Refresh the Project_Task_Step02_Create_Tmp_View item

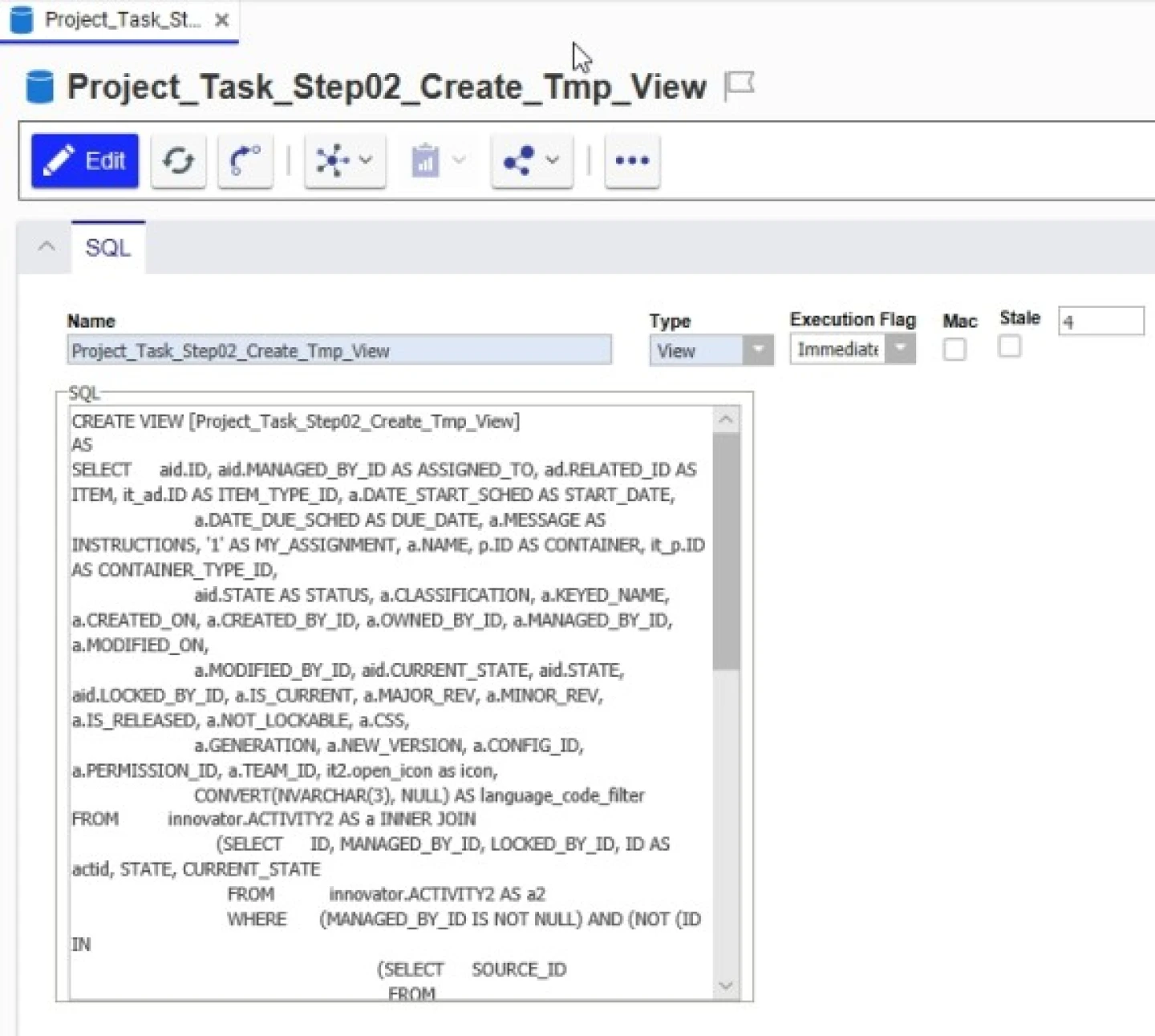coord(178,160)
